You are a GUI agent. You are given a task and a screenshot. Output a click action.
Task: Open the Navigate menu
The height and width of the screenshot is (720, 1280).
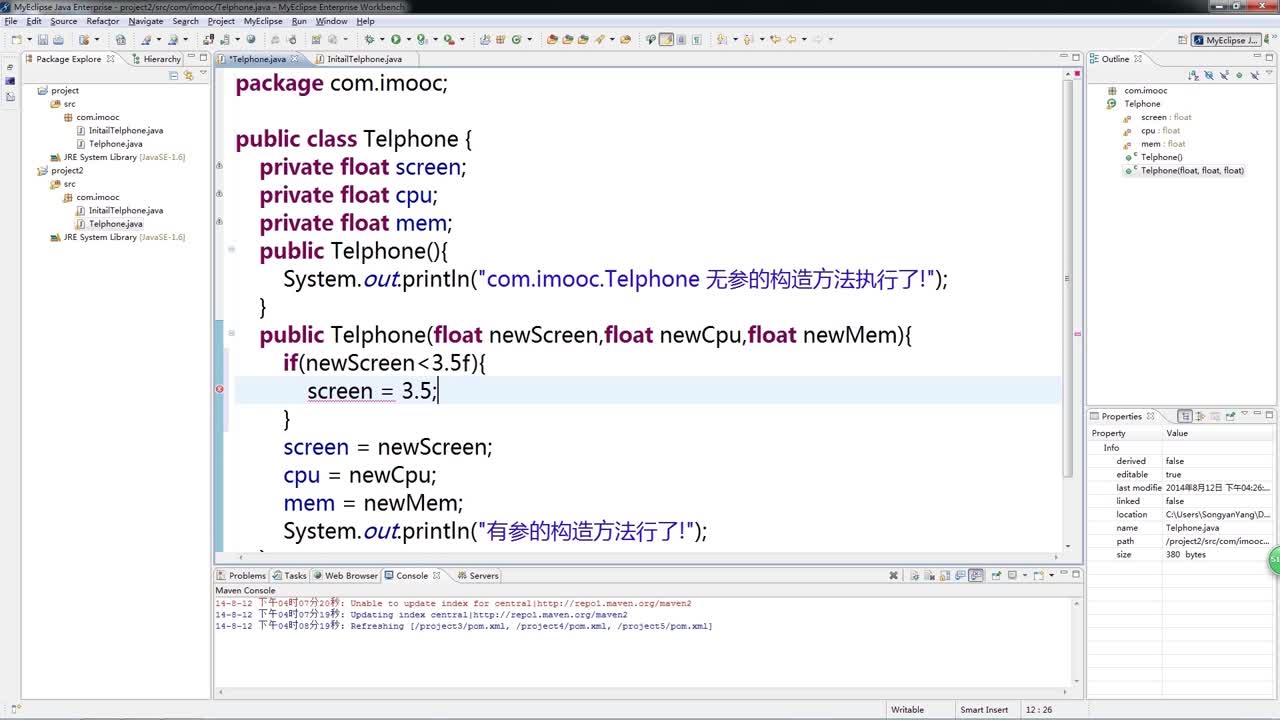click(146, 21)
